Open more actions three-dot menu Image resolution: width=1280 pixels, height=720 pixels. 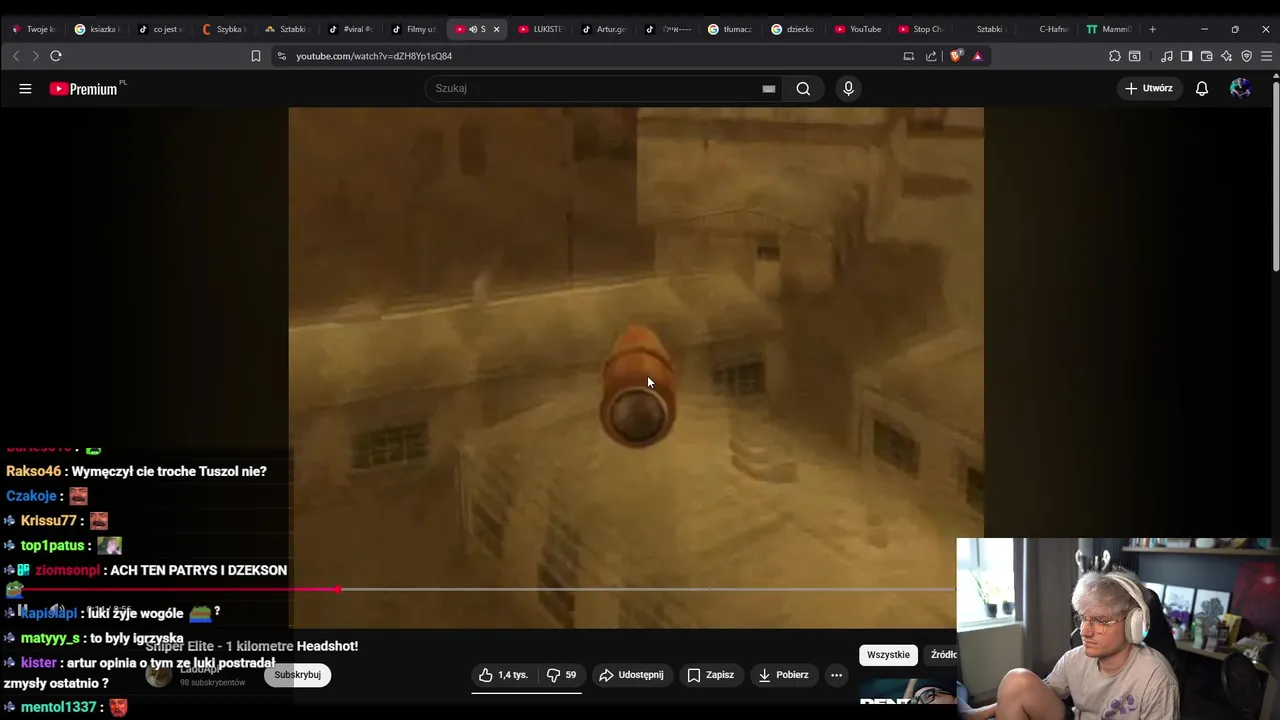(x=836, y=675)
